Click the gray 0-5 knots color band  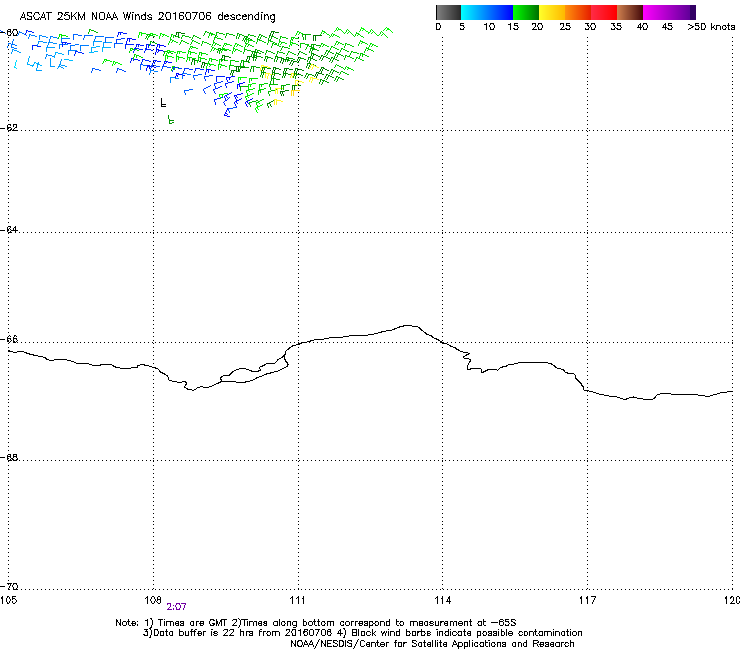click(448, 12)
